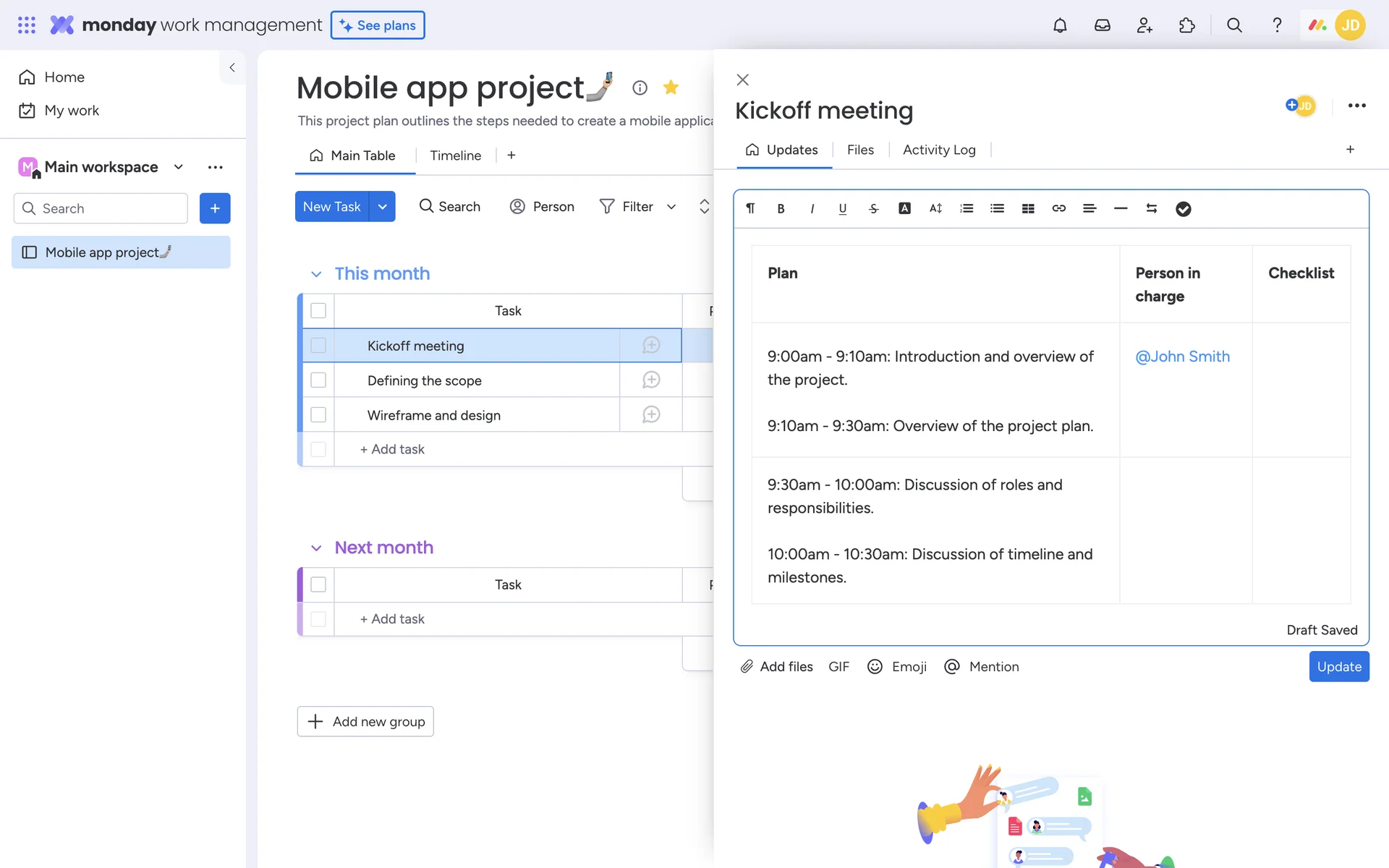Select the Defining the scope checkbox
The height and width of the screenshot is (868, 1389).
point(318,380)
